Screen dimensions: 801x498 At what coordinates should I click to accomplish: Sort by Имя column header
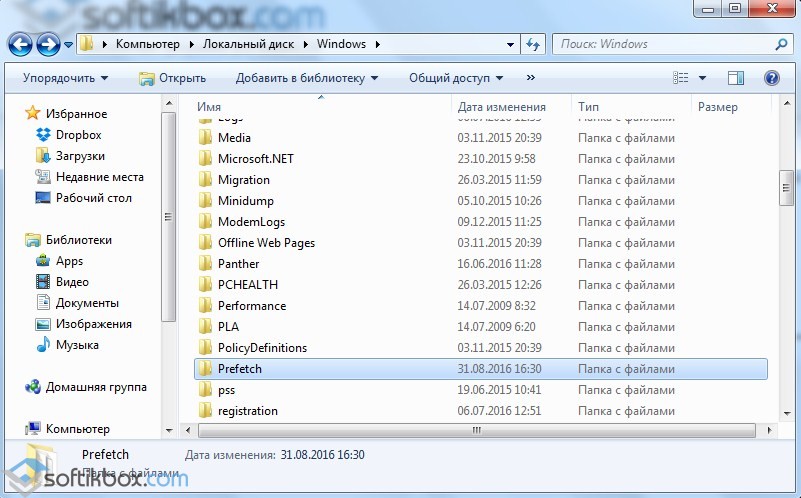point(209,107)
